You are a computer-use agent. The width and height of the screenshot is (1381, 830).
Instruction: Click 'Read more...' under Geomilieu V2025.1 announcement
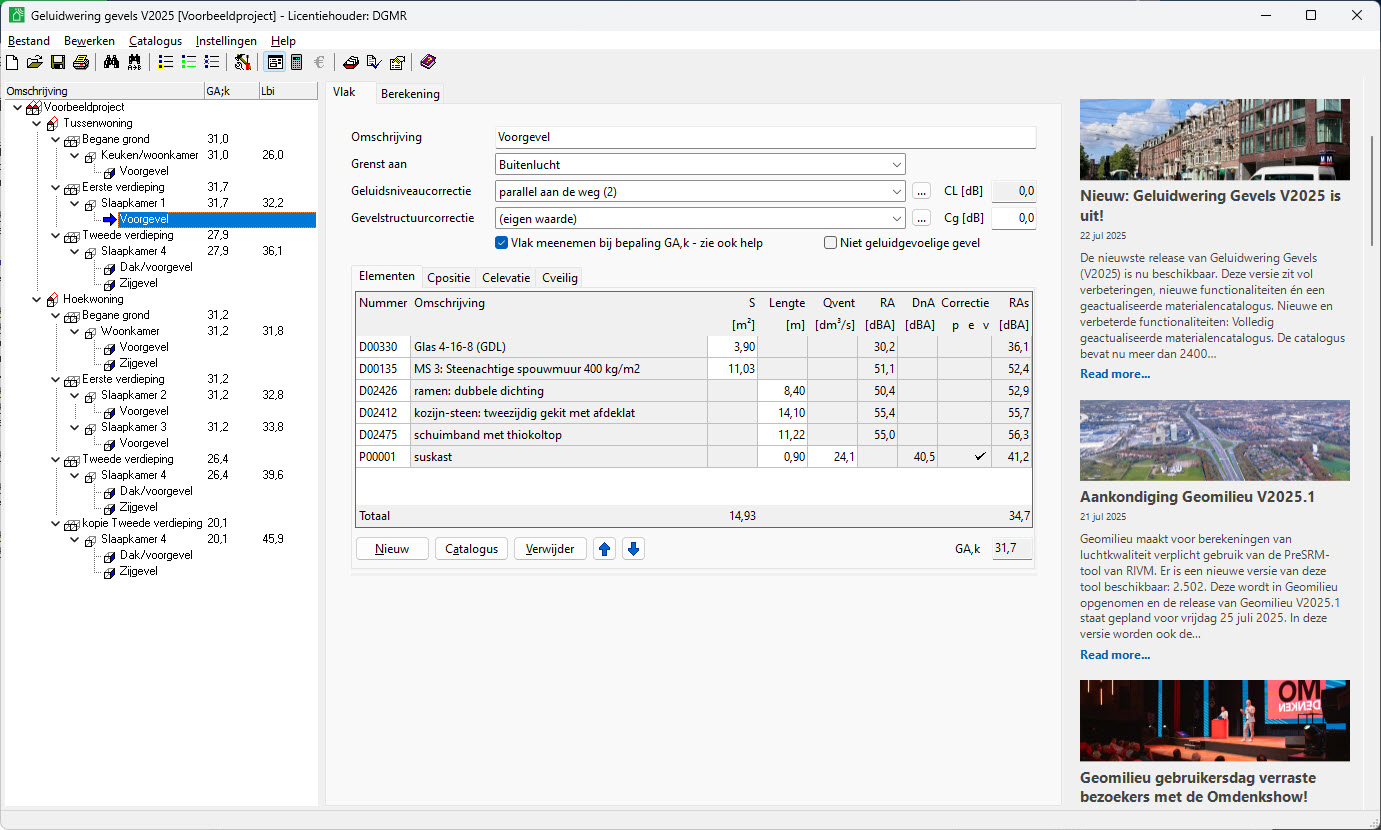click(1114, 655)
